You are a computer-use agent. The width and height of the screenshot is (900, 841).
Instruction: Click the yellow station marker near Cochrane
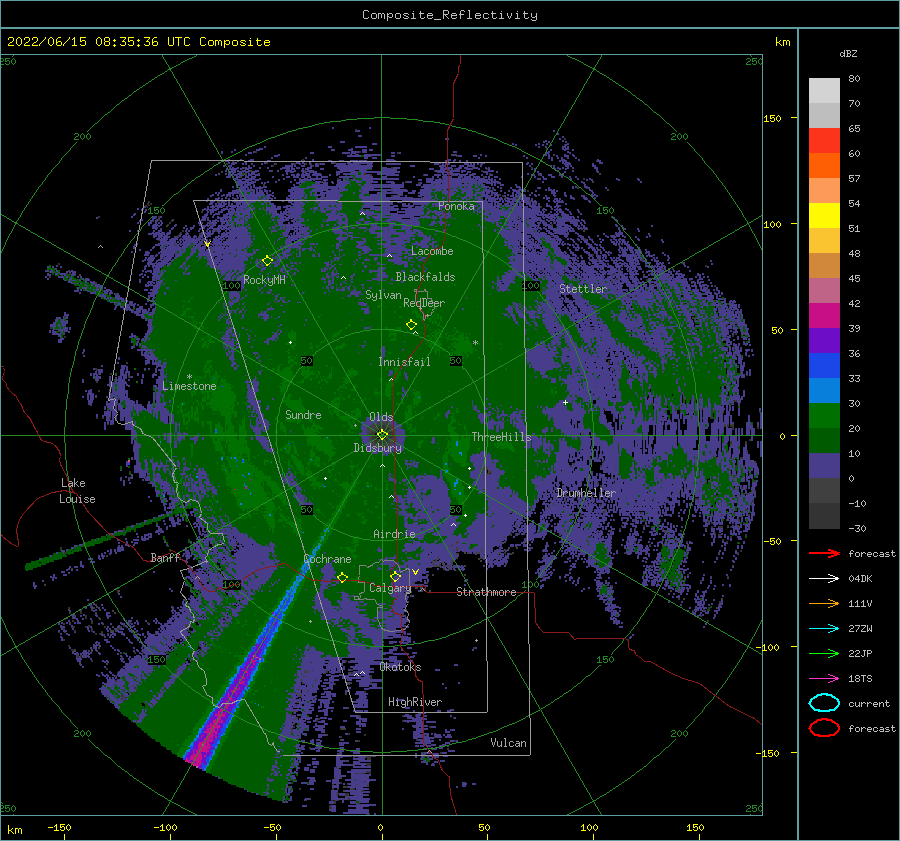[x=342, y=577]
